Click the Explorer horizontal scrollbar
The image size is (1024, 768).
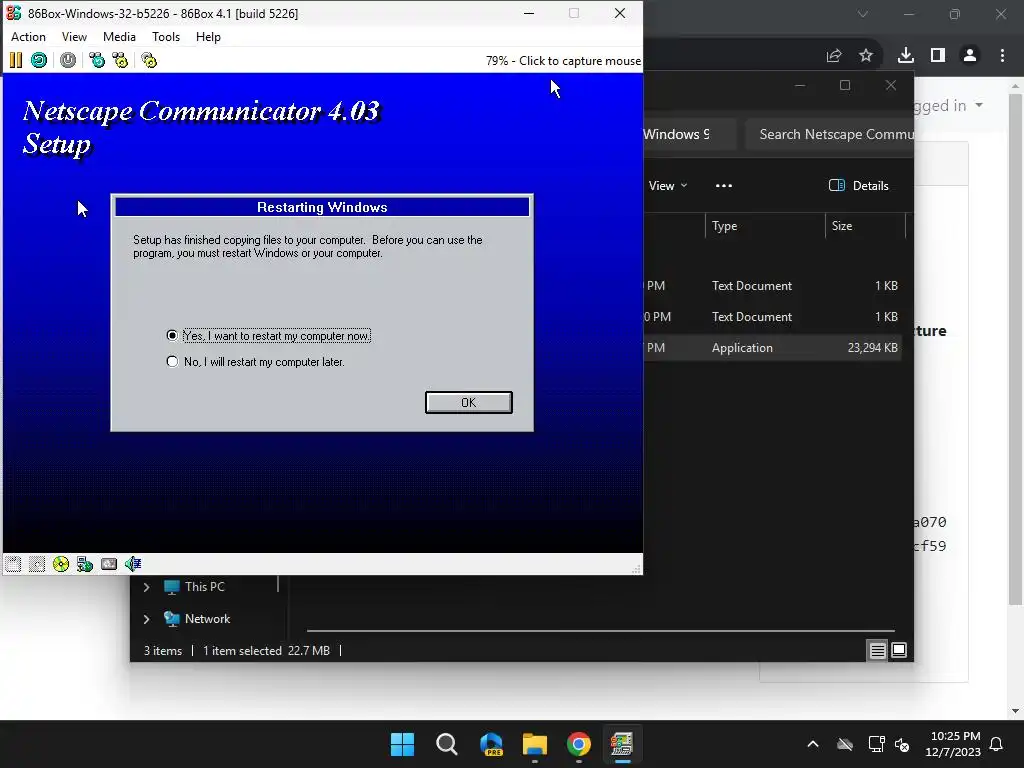click(x=600, y=632)
